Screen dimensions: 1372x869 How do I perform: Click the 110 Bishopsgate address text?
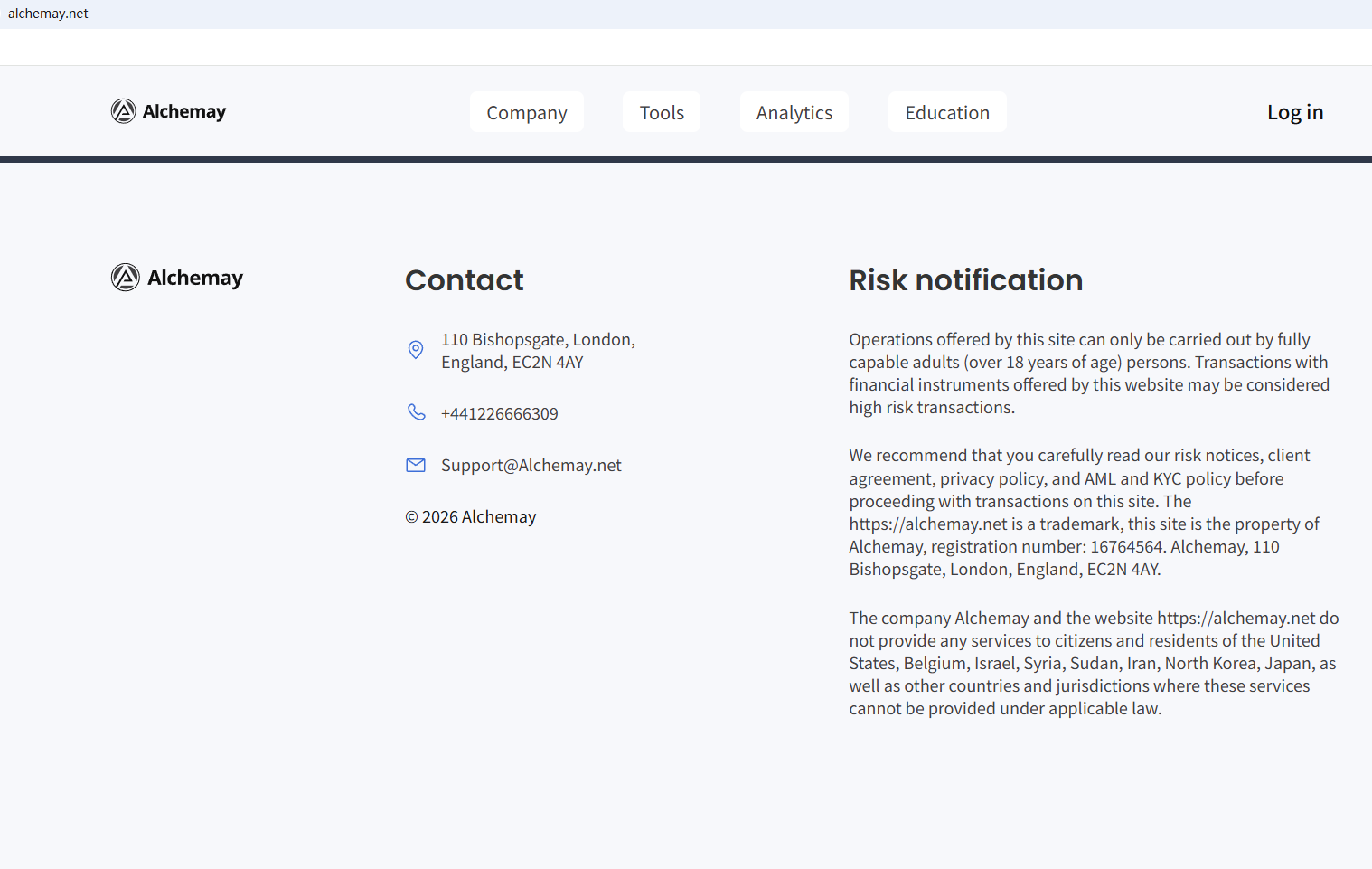coord(538,351)
